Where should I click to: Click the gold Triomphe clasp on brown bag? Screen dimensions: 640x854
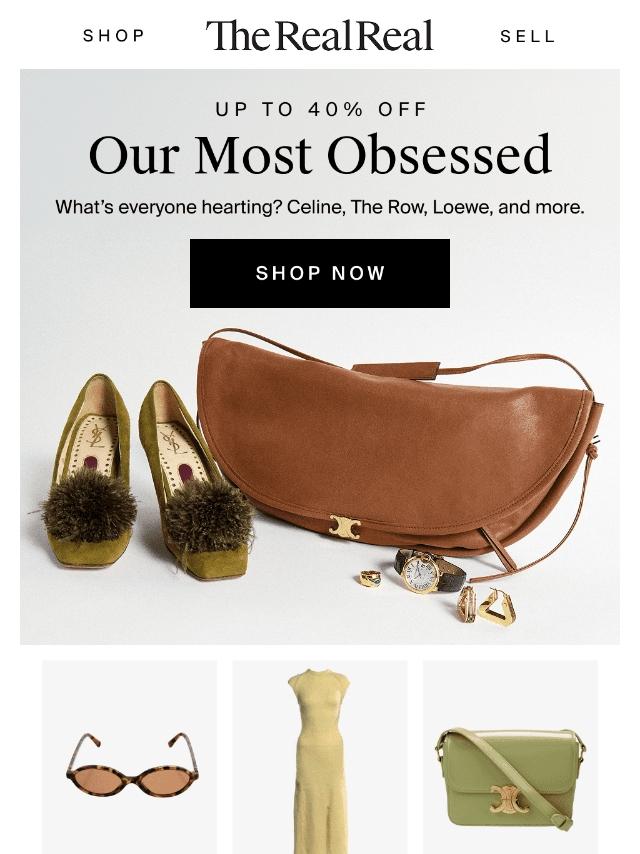pyautogui.click(x=344, y=527)
